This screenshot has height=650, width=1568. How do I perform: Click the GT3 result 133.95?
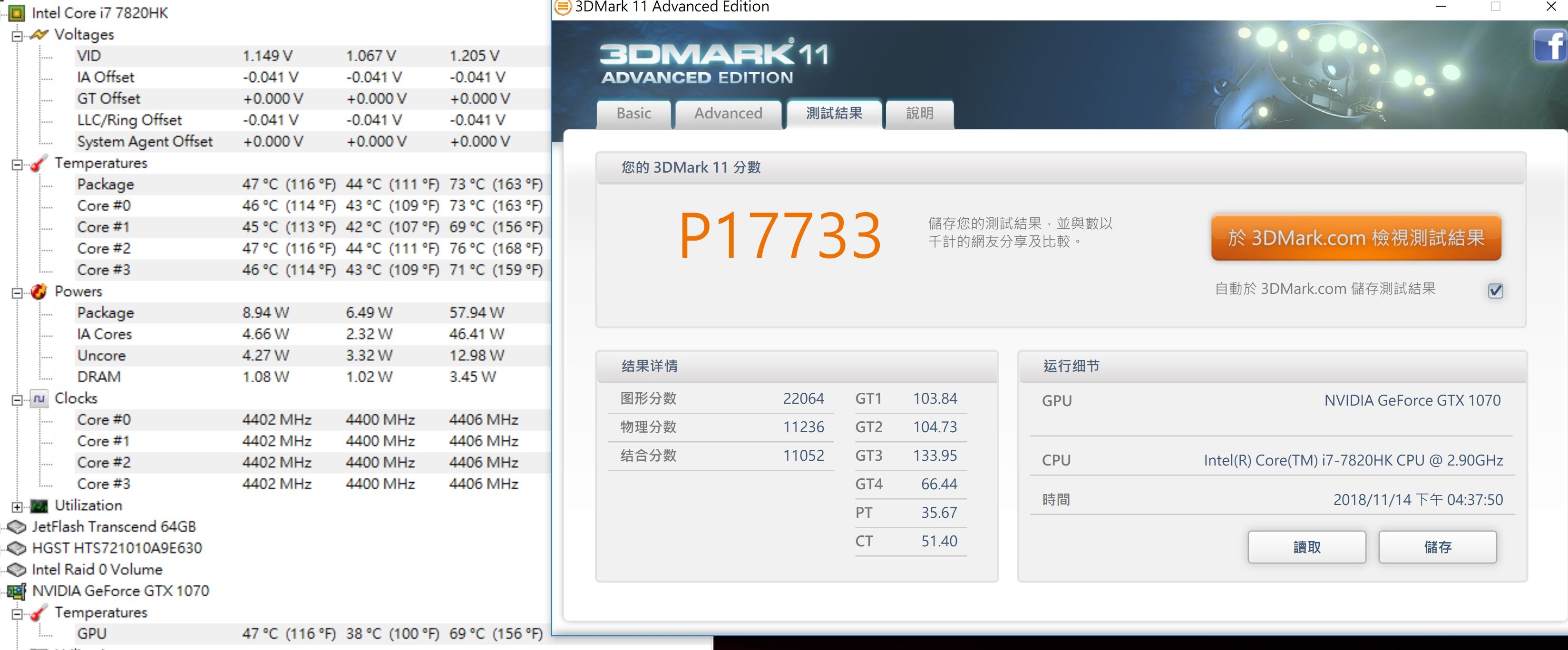pos(935,456)
